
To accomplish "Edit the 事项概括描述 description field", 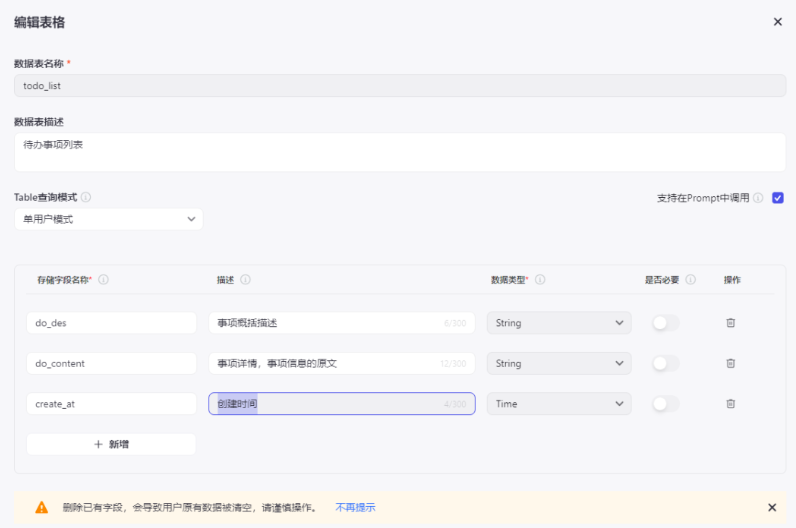I will [x=342, y=323].
